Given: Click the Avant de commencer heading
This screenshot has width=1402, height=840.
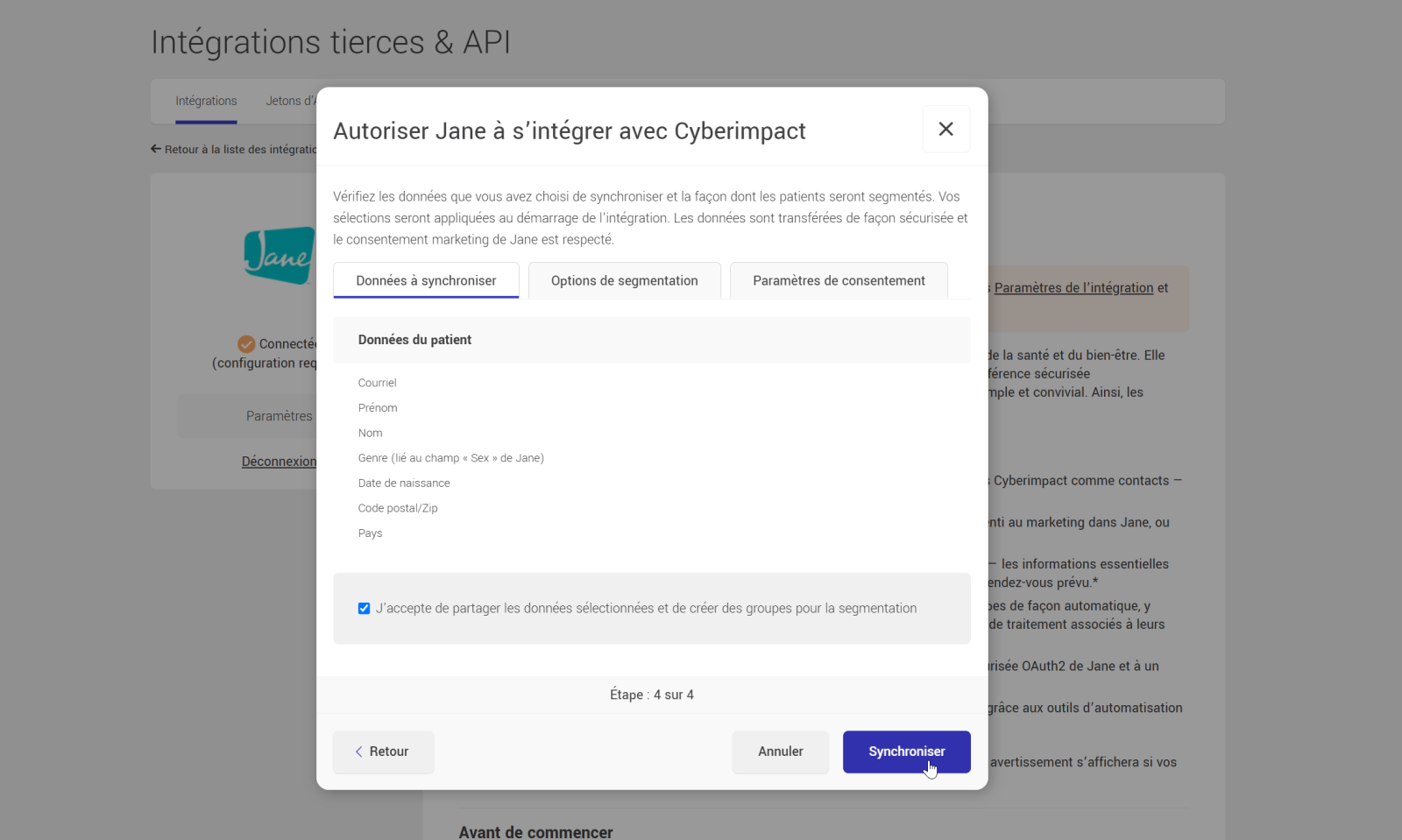Looking at the screenshot, I should coord(535,832).
